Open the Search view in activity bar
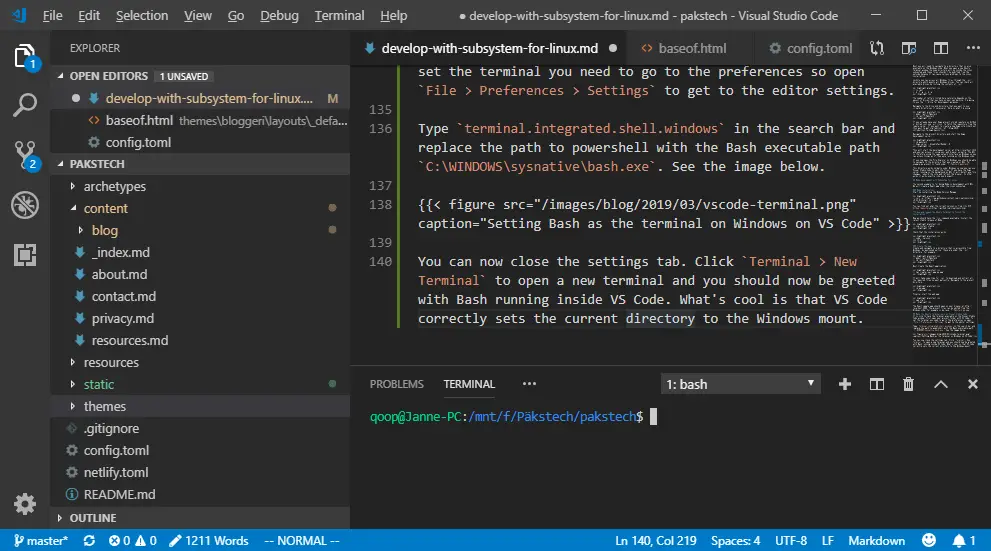 [x=25, y=105]
